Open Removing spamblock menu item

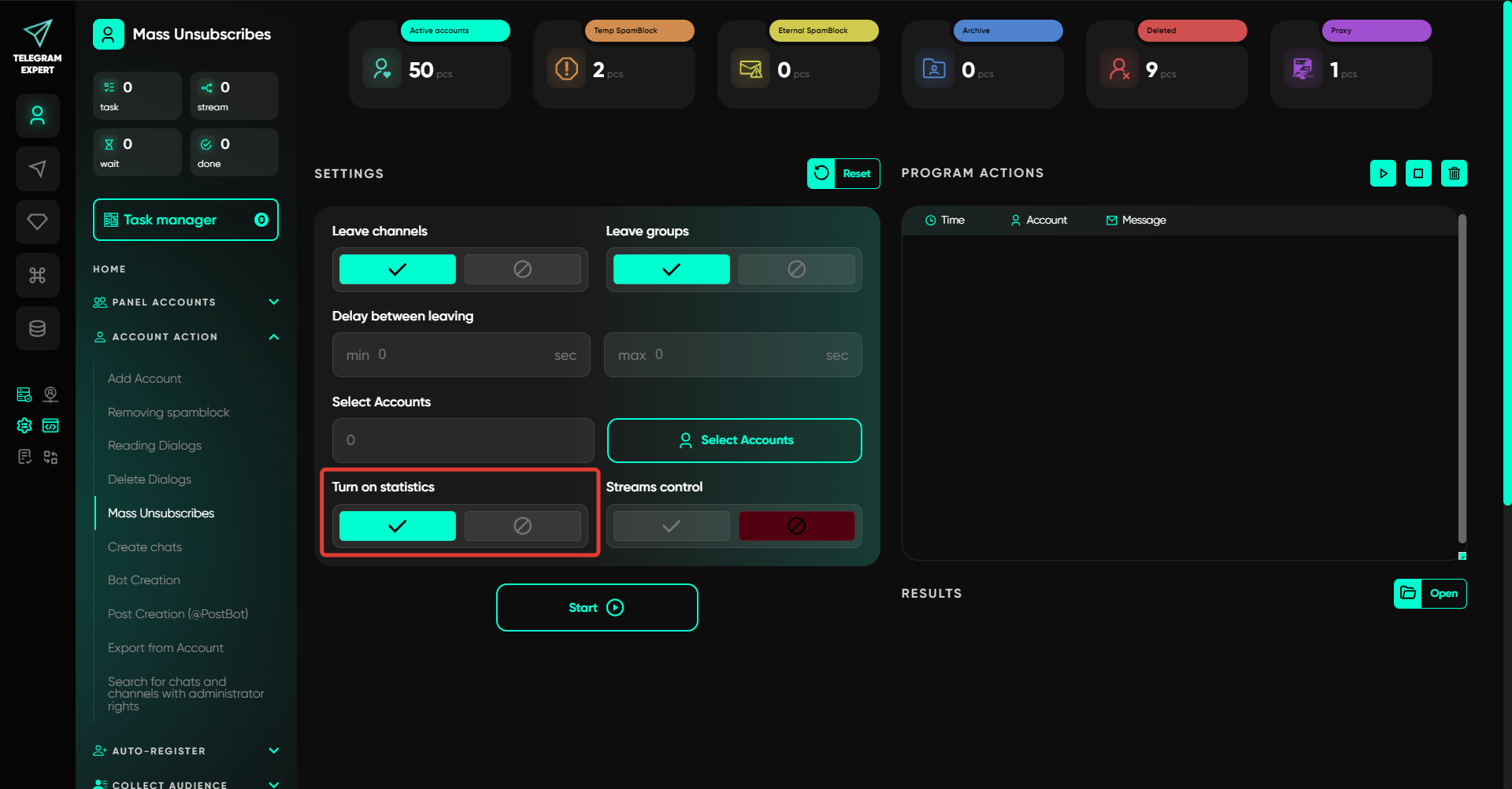coord(169,413)
